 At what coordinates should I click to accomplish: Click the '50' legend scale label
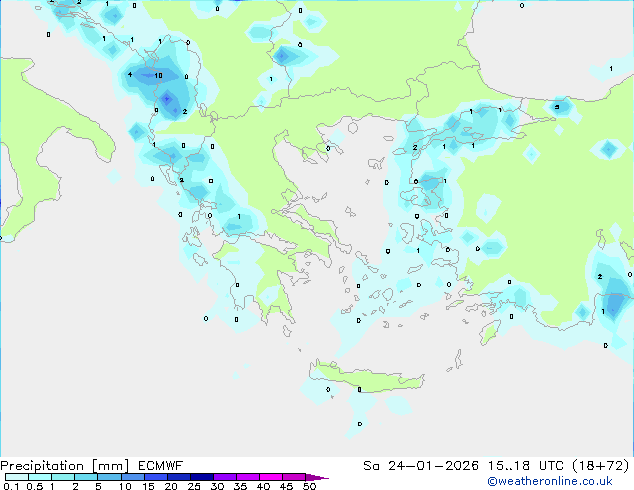309,486
